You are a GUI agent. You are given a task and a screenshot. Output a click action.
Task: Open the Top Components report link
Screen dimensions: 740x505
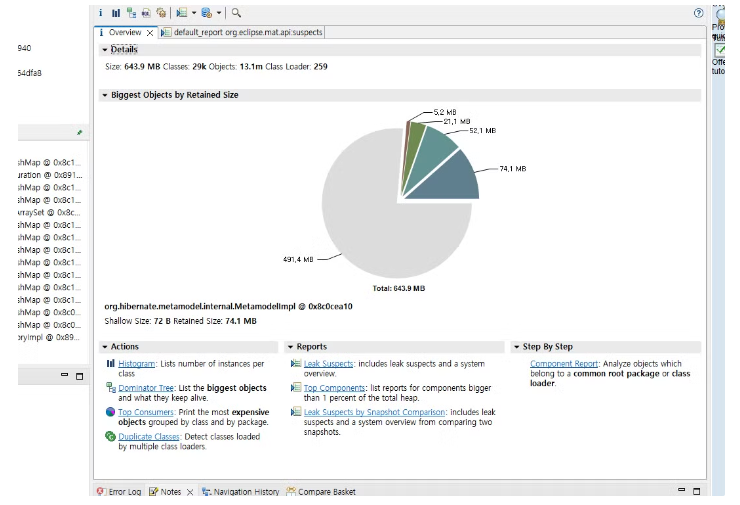coord(334,387)
